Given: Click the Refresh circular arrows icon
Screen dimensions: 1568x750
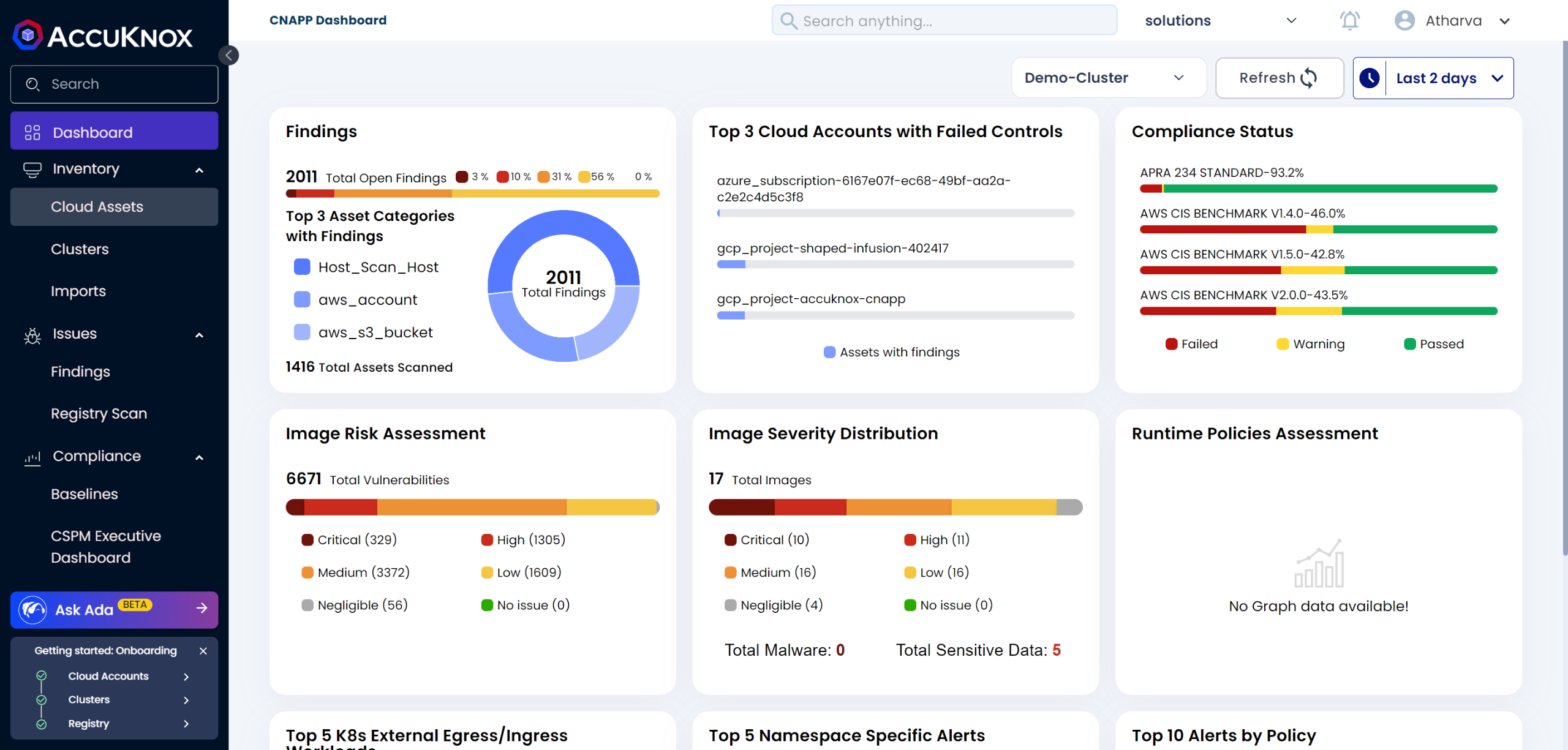Looking at the screenshot, I should coord(1309,78).
